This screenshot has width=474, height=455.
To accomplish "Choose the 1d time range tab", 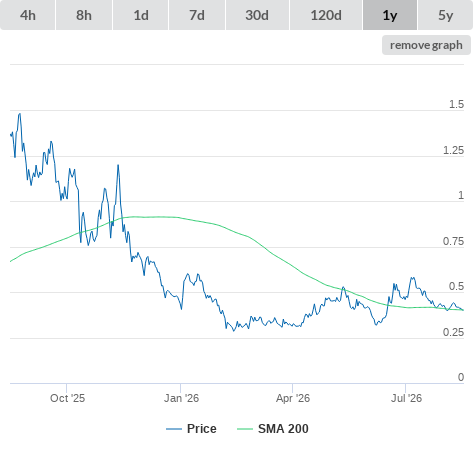I will [x=141, y=15].
